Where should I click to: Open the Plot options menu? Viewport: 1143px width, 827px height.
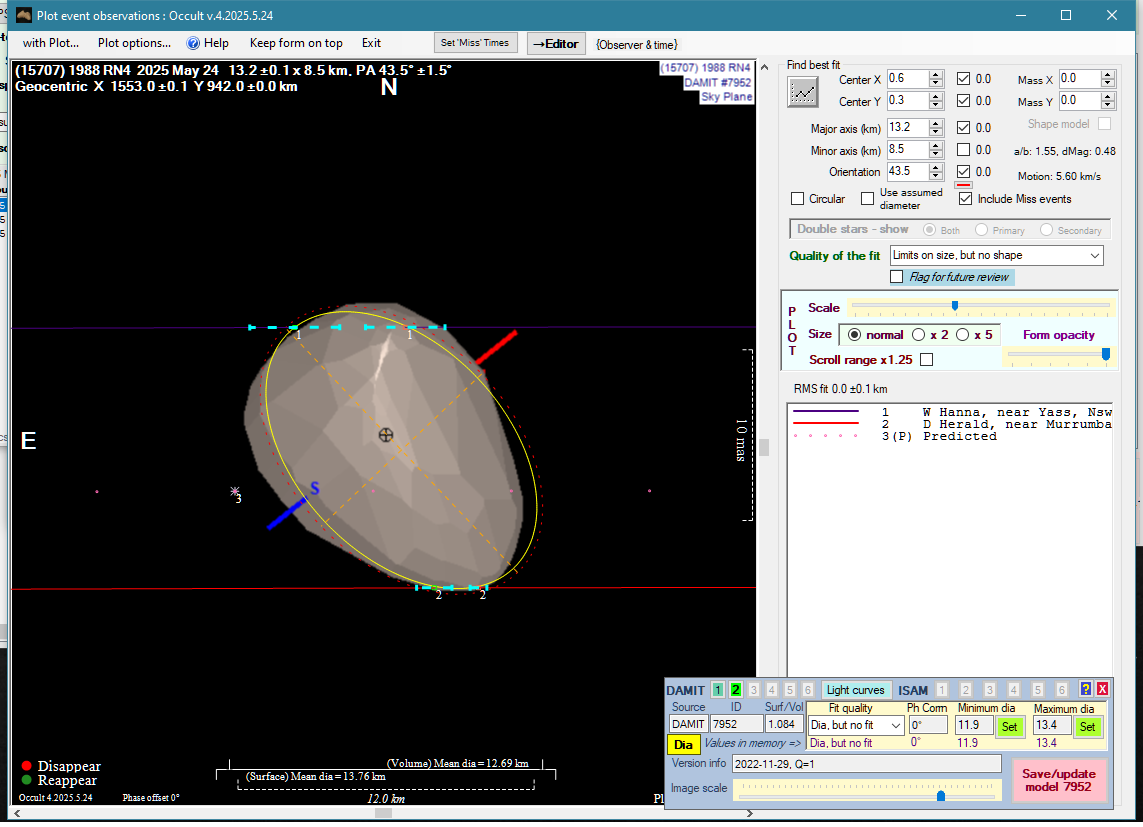point(134,43)
